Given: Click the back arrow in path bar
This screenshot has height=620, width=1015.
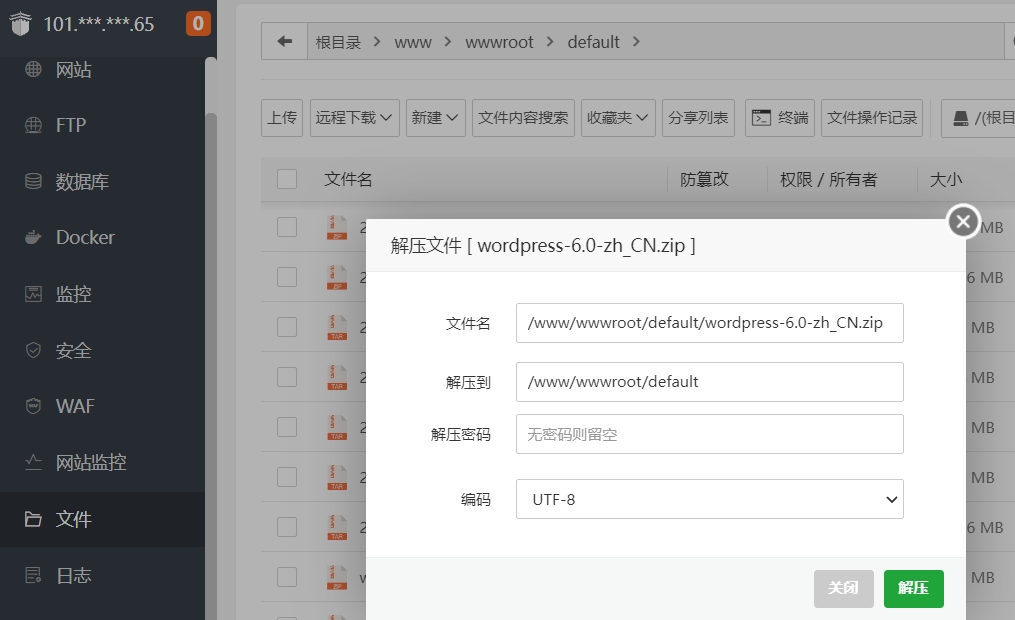Looking at the screenshot, I should point(285,42).
